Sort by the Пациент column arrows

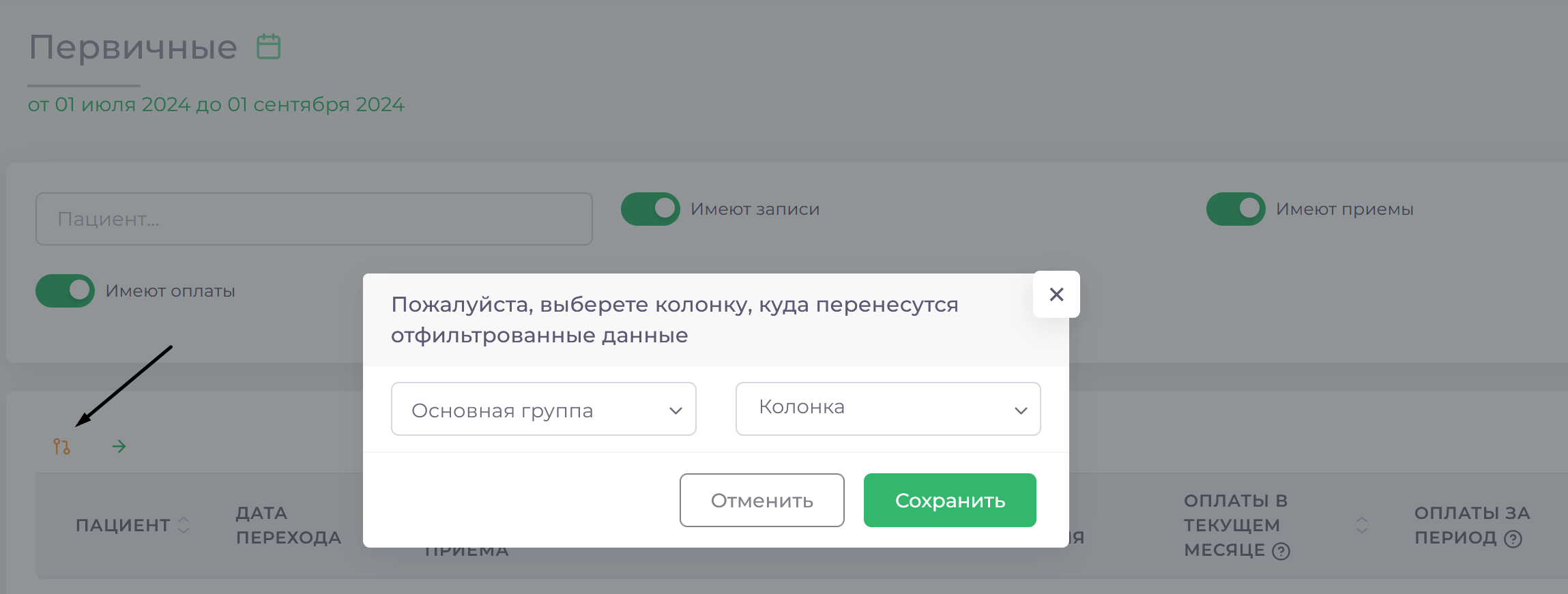click(184, 525)
